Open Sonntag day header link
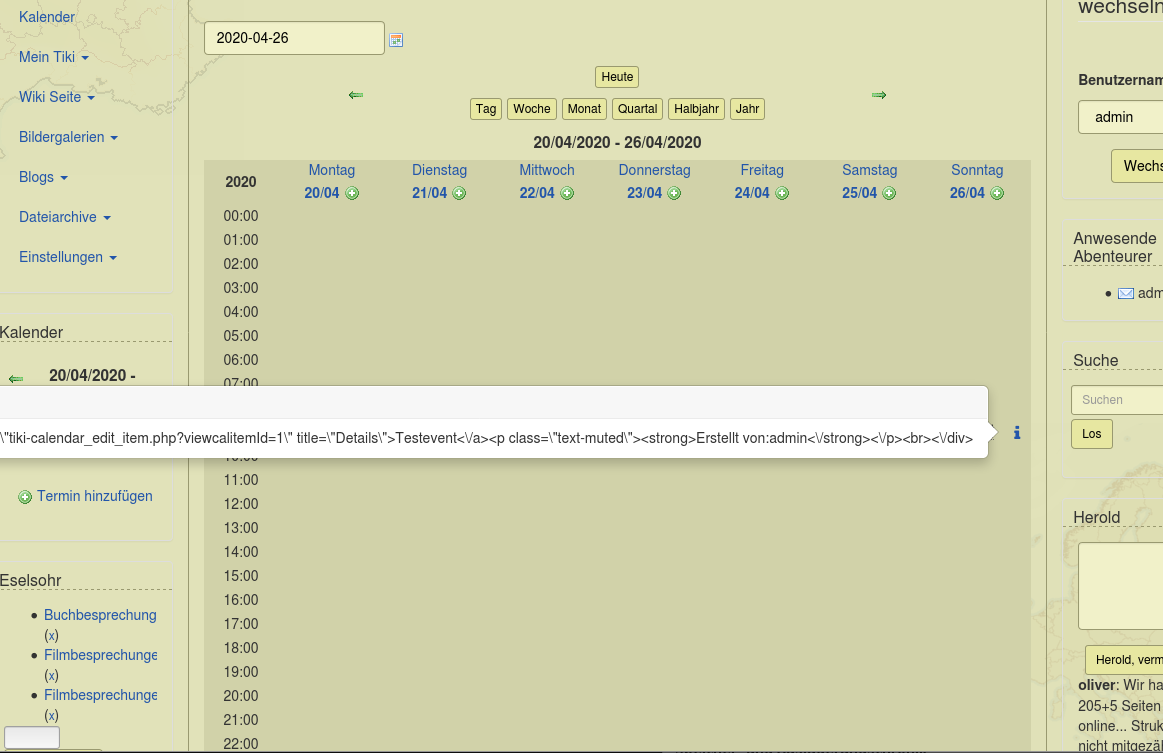Viewport: 1163px width, 753px height. point(977,170)
